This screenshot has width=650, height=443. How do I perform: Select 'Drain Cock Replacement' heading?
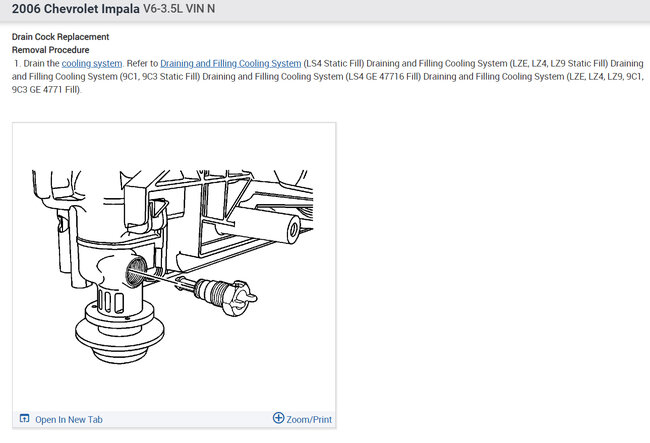(x=61, y=37)
